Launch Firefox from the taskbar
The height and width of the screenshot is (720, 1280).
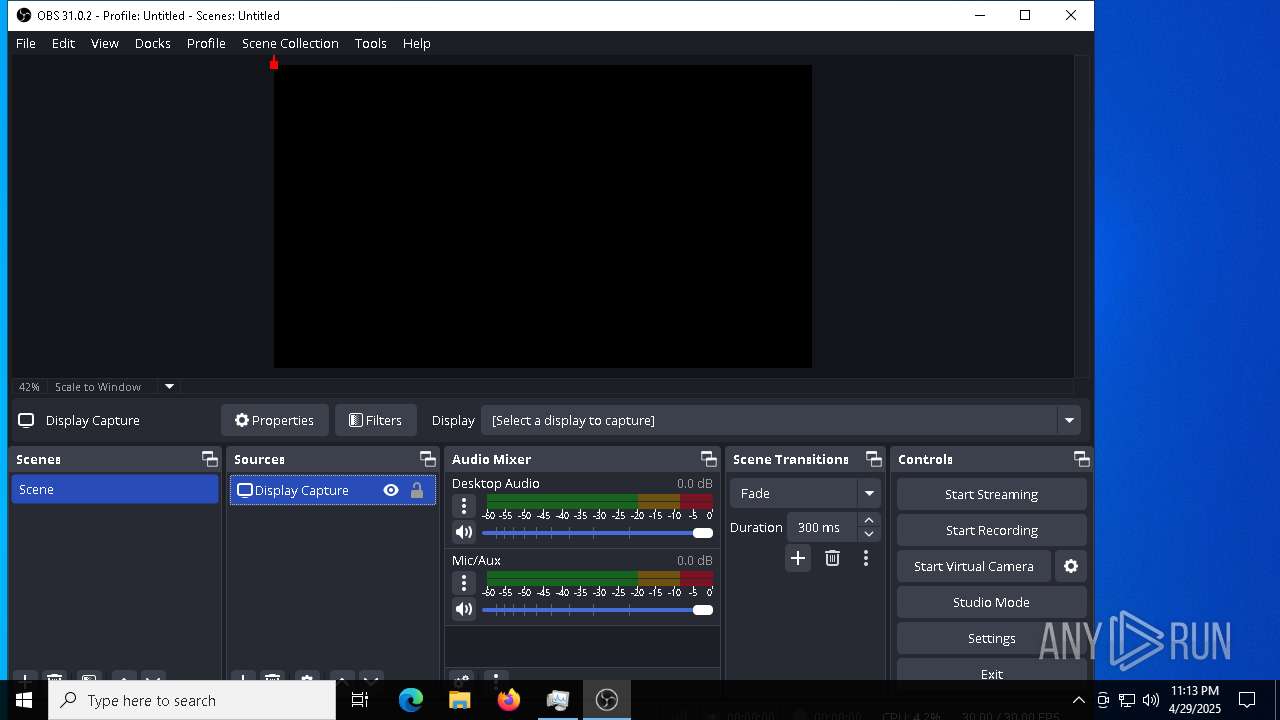(x=508, y=700)
